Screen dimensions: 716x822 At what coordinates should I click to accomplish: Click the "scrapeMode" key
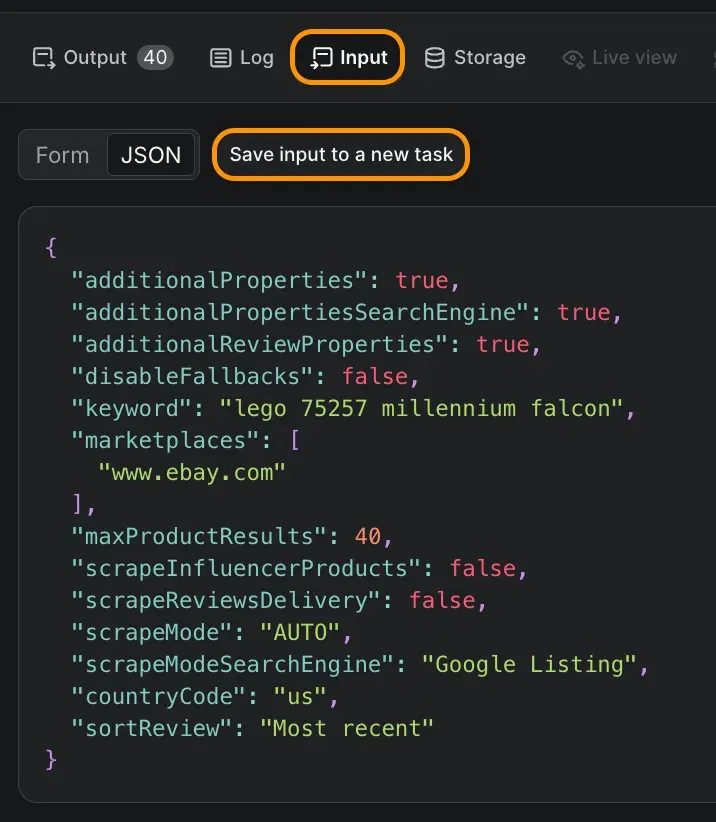pos(151,632)
